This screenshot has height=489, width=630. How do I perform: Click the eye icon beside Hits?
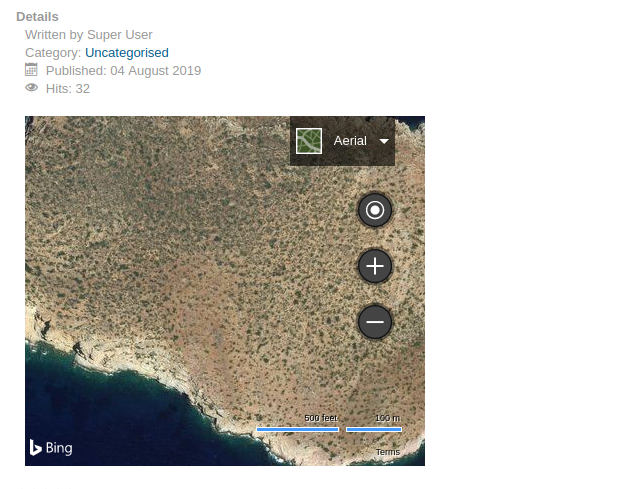click(32, 88)
